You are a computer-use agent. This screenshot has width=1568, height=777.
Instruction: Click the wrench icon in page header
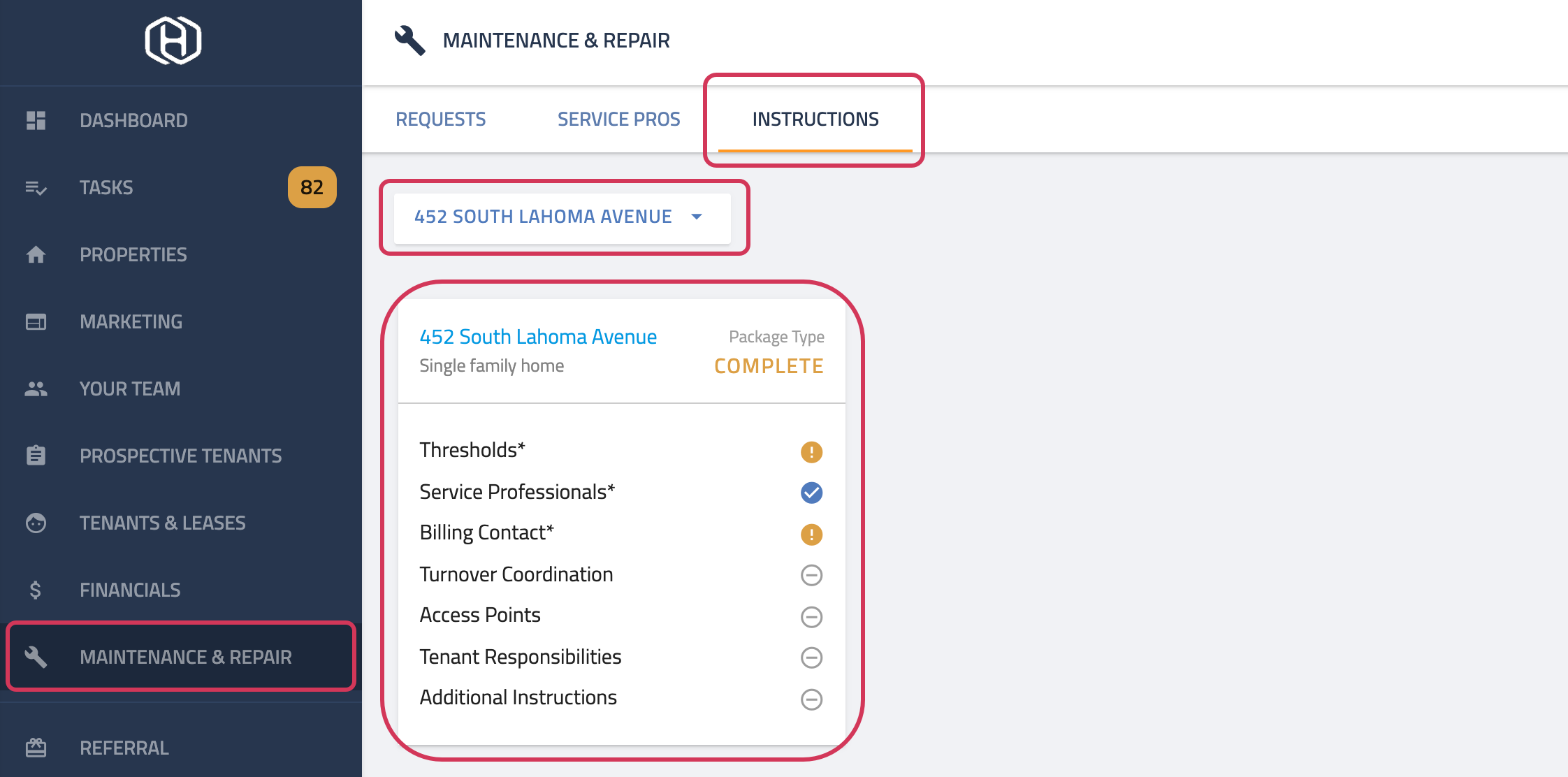pyautogui.click(x=409, y=41)
